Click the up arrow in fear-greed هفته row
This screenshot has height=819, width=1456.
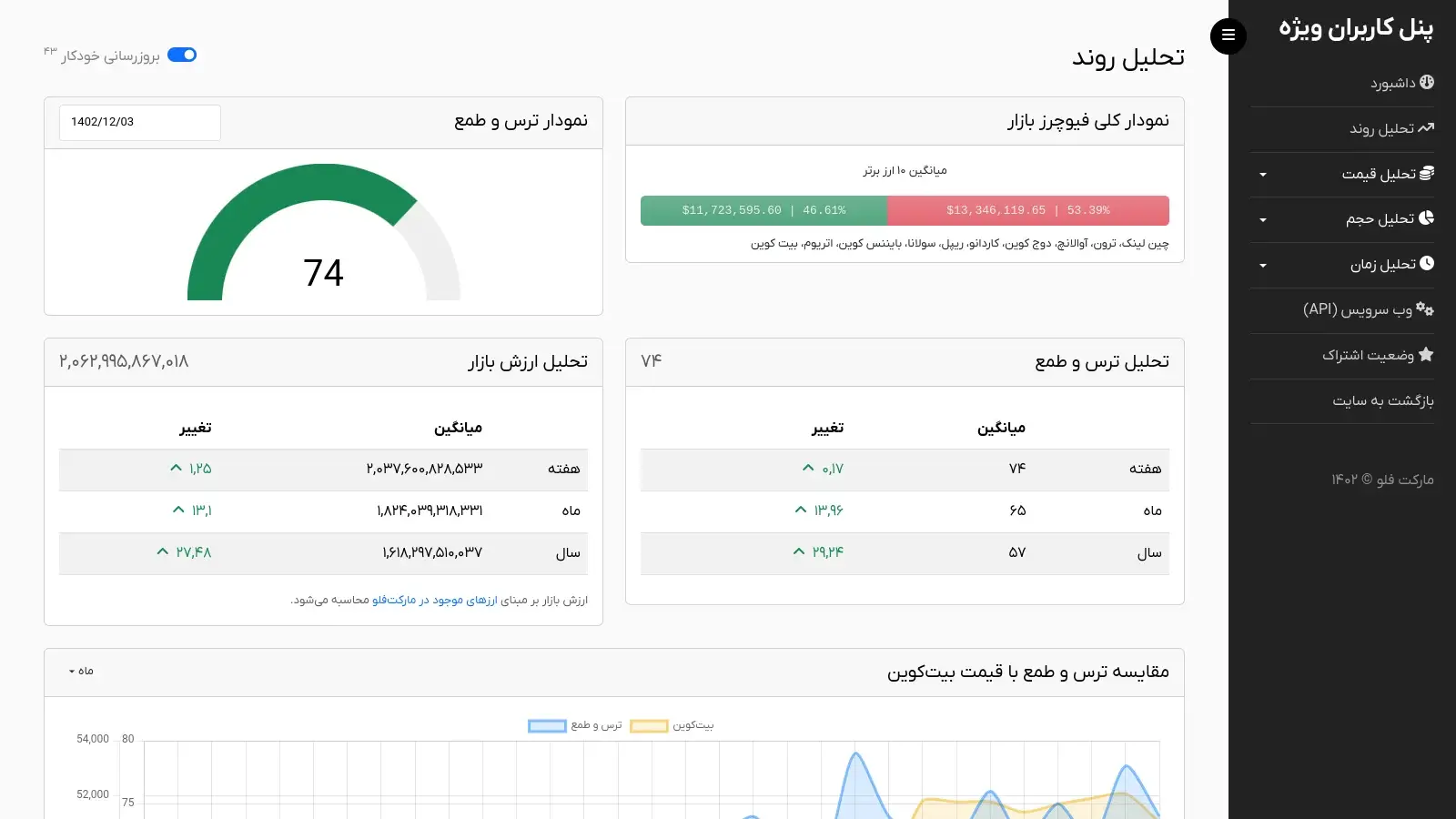[808, 468]
